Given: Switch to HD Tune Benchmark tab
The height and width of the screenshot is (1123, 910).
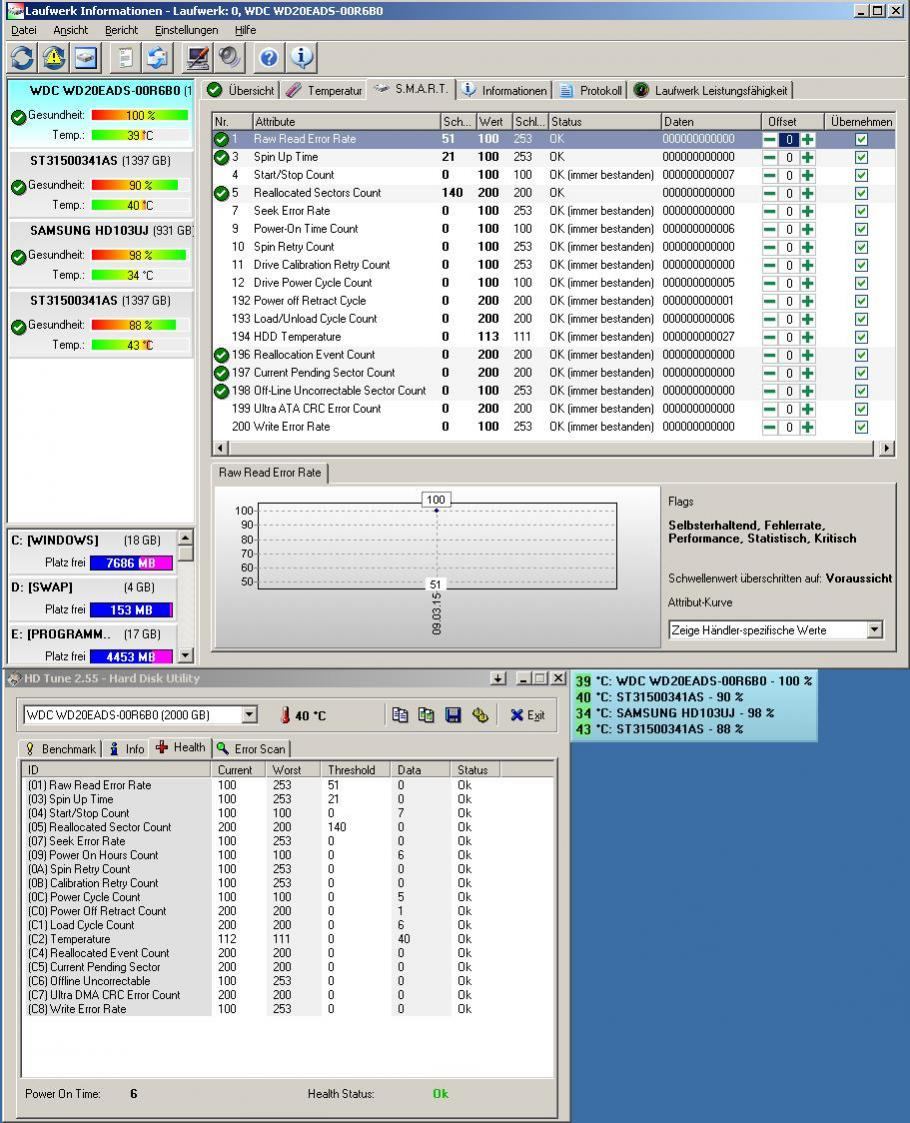Looking at the screenshot, I should (59, 749).
